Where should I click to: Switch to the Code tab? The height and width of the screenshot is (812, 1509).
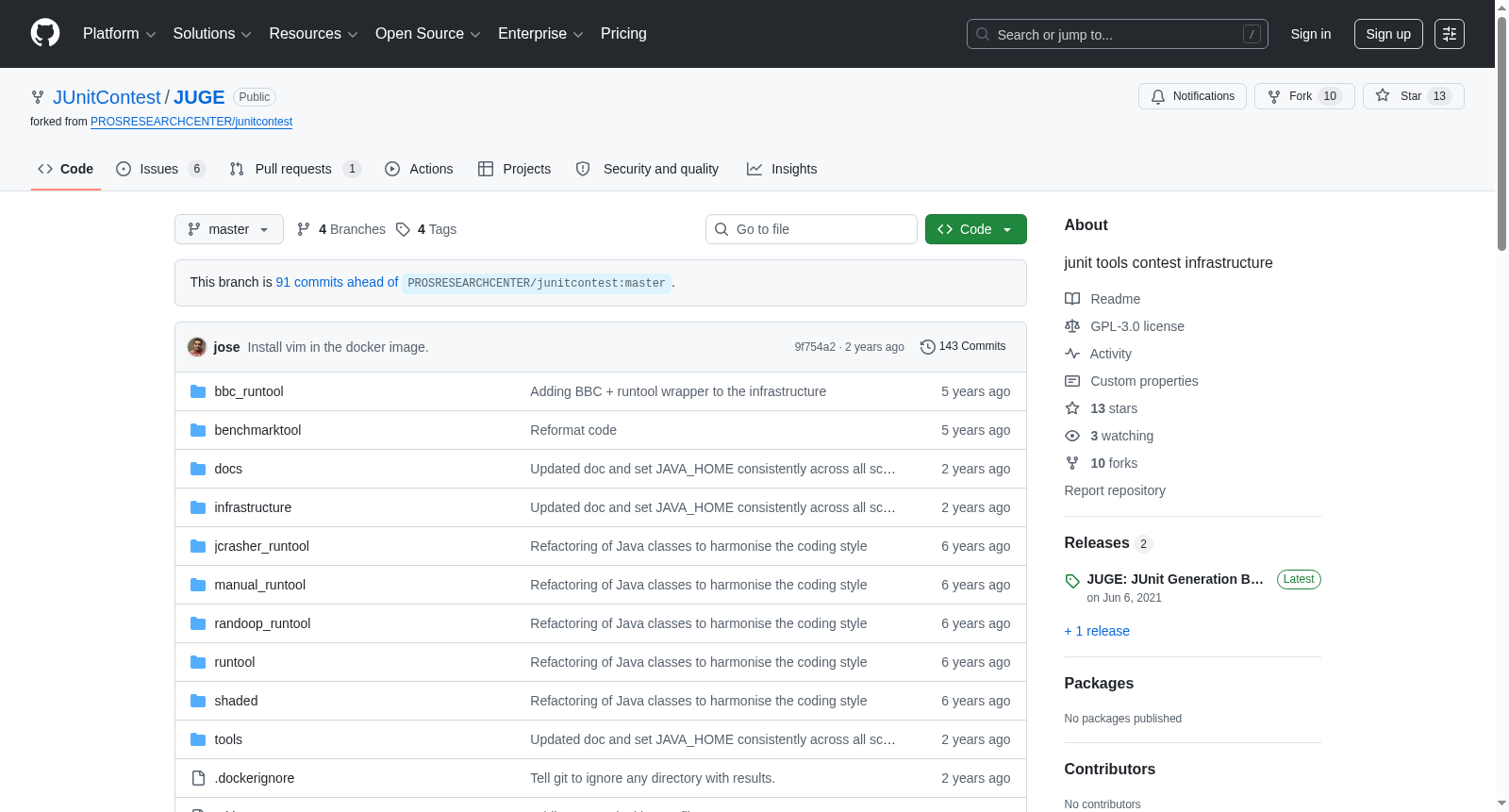[66, 169]
